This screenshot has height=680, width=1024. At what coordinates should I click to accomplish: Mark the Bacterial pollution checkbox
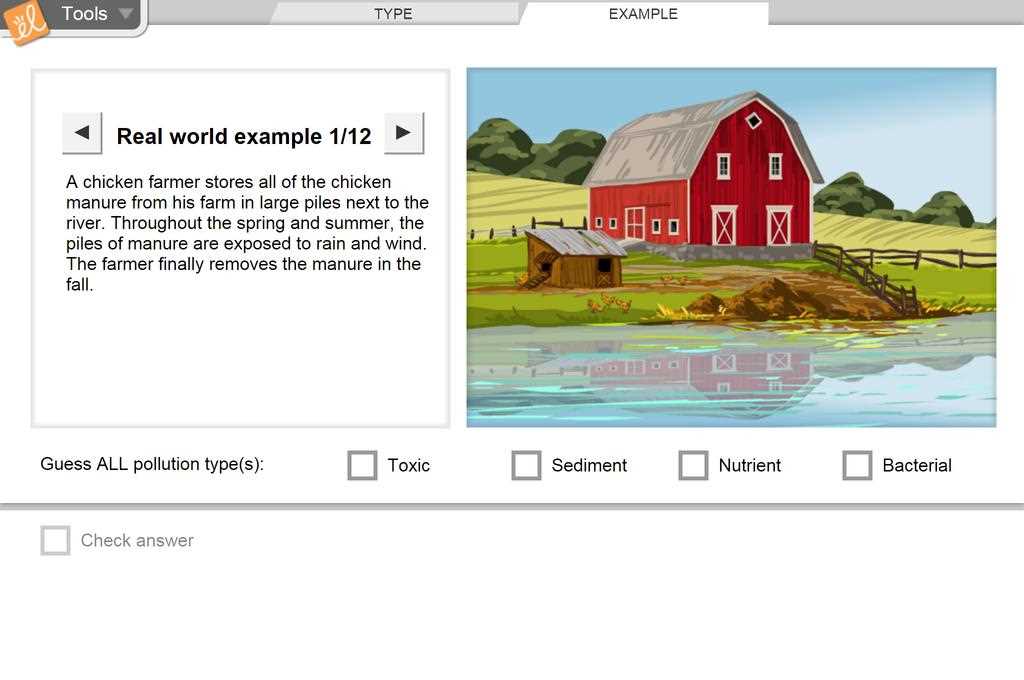[857, 465]
